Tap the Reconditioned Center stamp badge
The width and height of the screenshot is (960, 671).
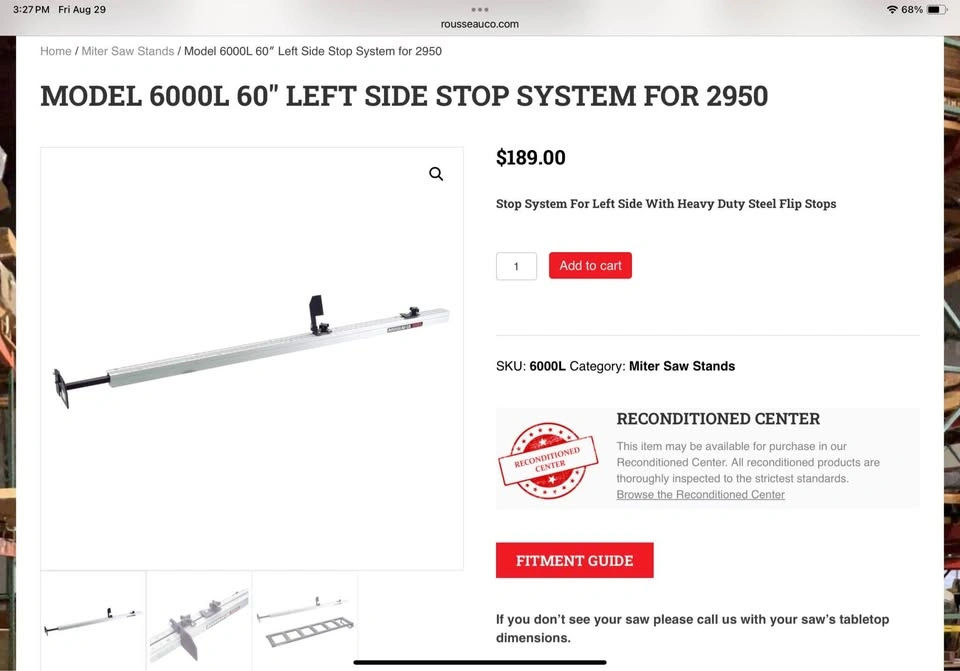(548, 460)
